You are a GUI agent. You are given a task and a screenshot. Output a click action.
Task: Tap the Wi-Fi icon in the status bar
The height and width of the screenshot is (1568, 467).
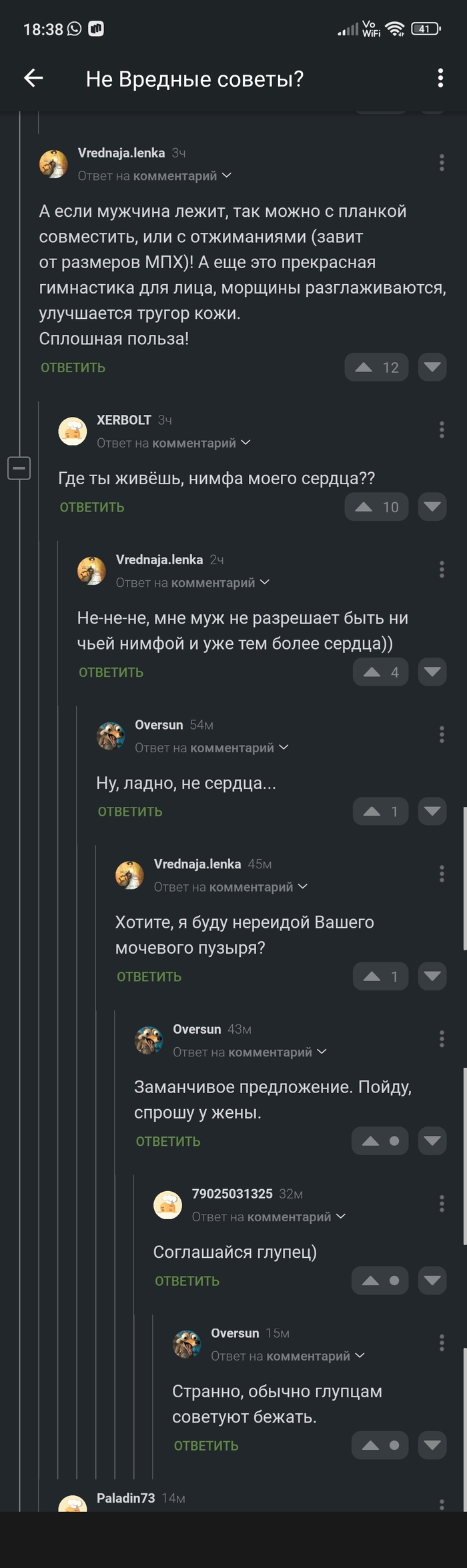[395, 29]
